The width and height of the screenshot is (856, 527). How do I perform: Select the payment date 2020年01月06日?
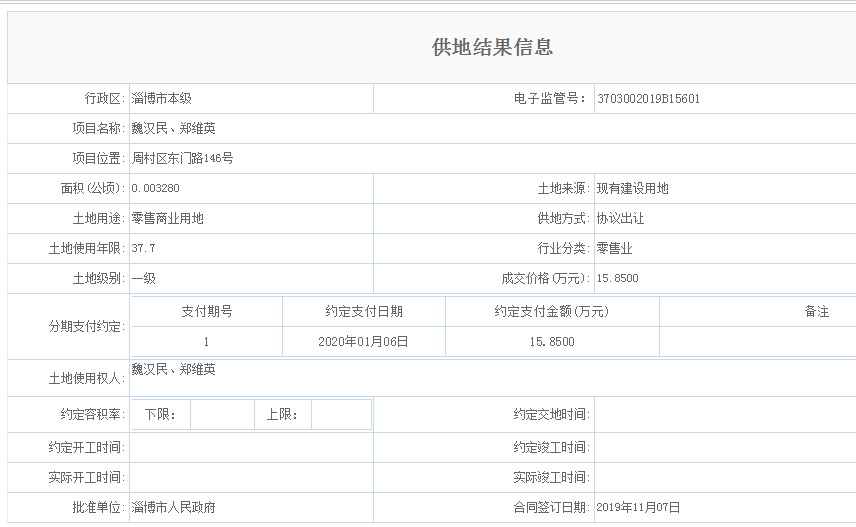point(364,341)
